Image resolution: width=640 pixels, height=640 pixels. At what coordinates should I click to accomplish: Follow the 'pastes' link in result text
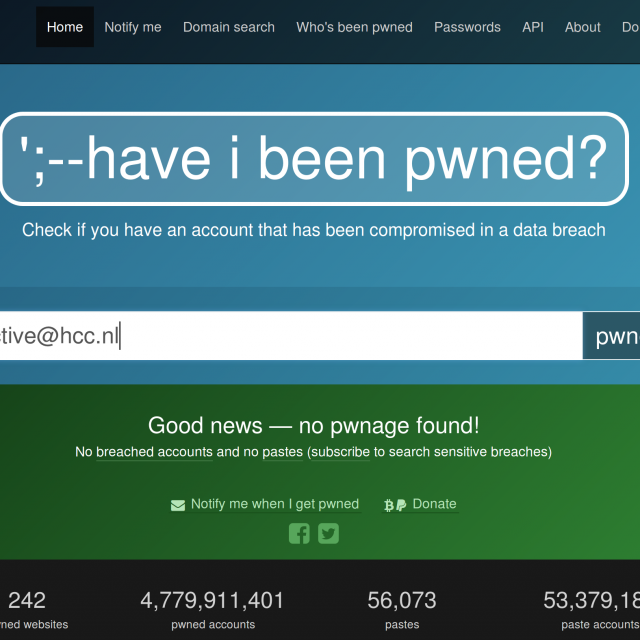282,452
